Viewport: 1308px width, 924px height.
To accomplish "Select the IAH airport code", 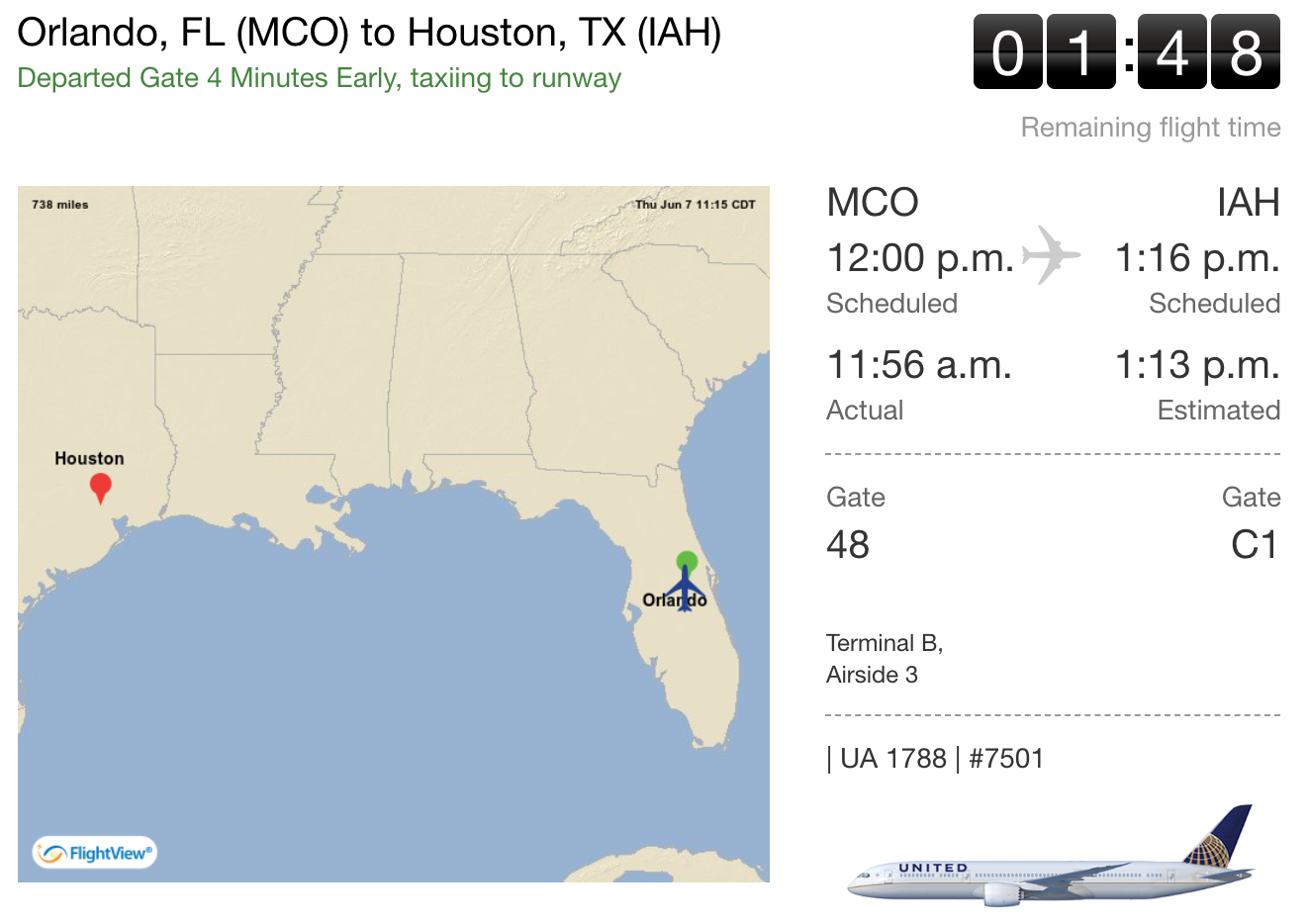I will tap(1249, 203).
